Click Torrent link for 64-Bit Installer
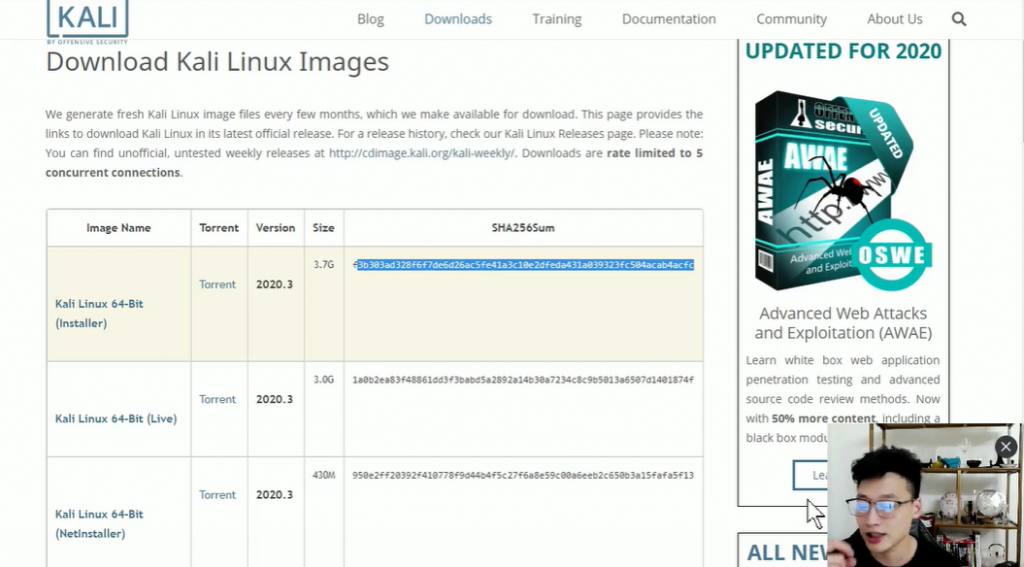1024x567 pixels. coord(217,284)
